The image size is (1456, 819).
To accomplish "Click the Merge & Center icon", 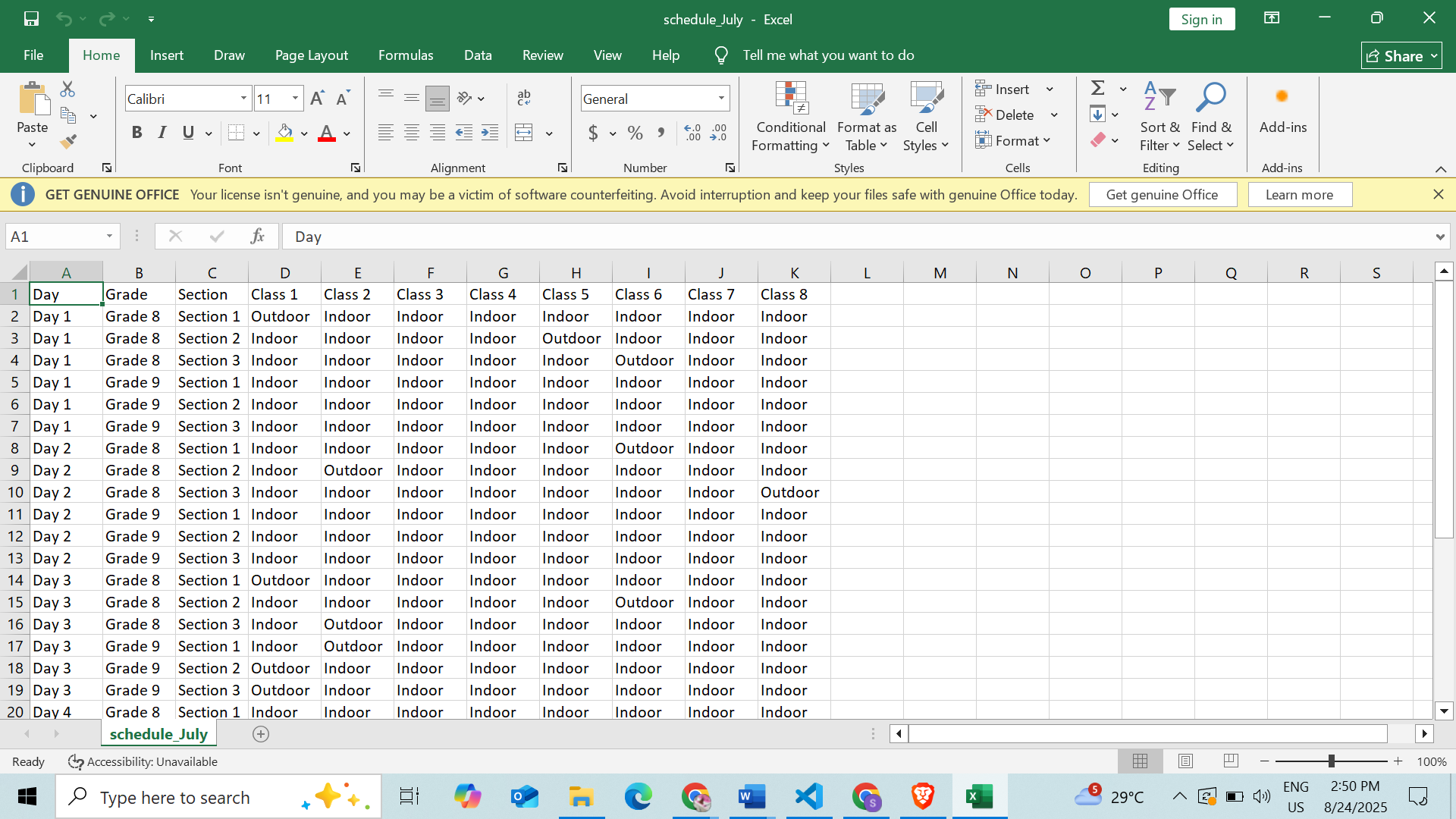I will point(524,133).
